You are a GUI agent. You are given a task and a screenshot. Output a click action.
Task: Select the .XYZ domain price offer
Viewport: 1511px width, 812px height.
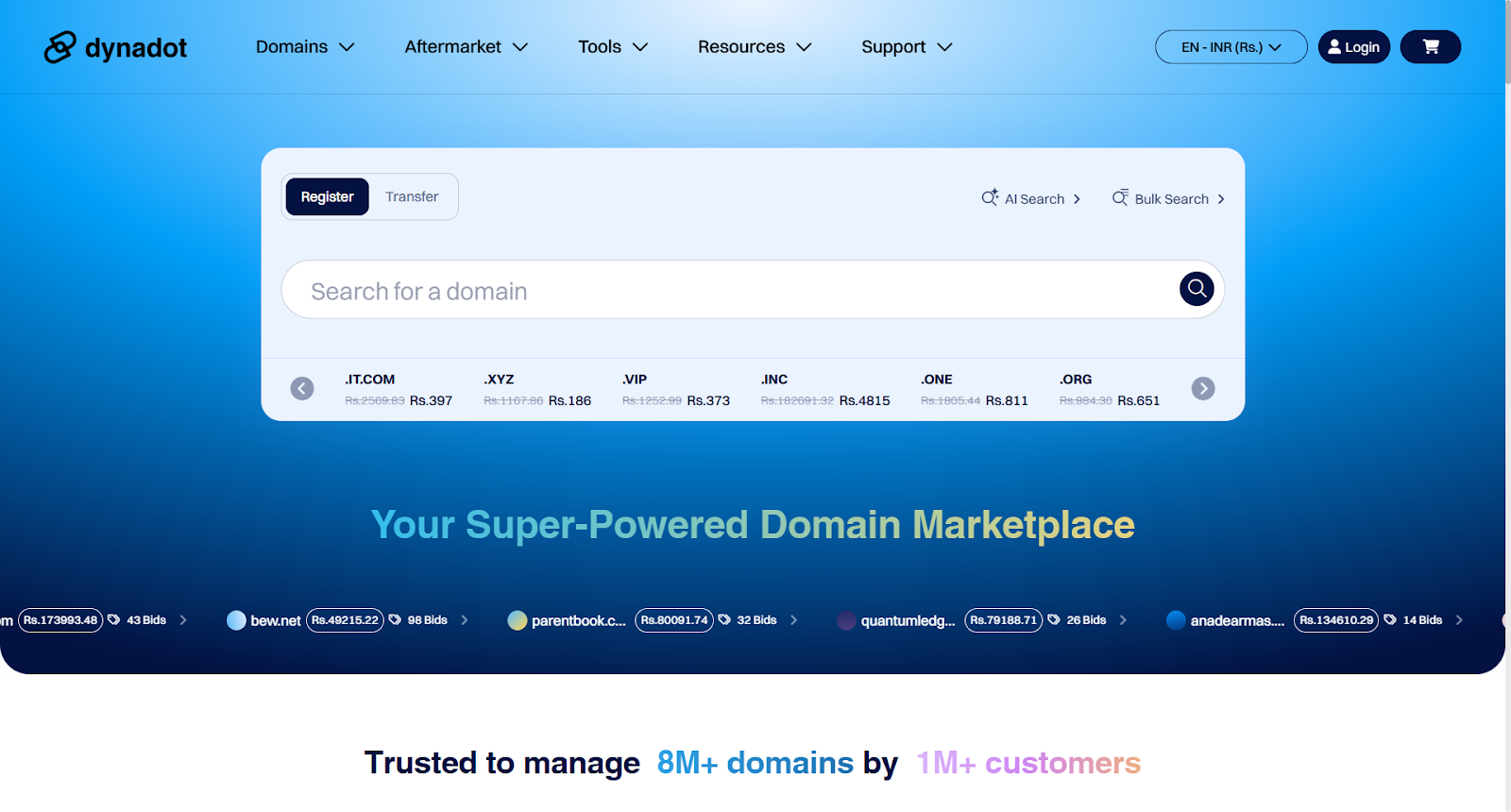(536, 390)
